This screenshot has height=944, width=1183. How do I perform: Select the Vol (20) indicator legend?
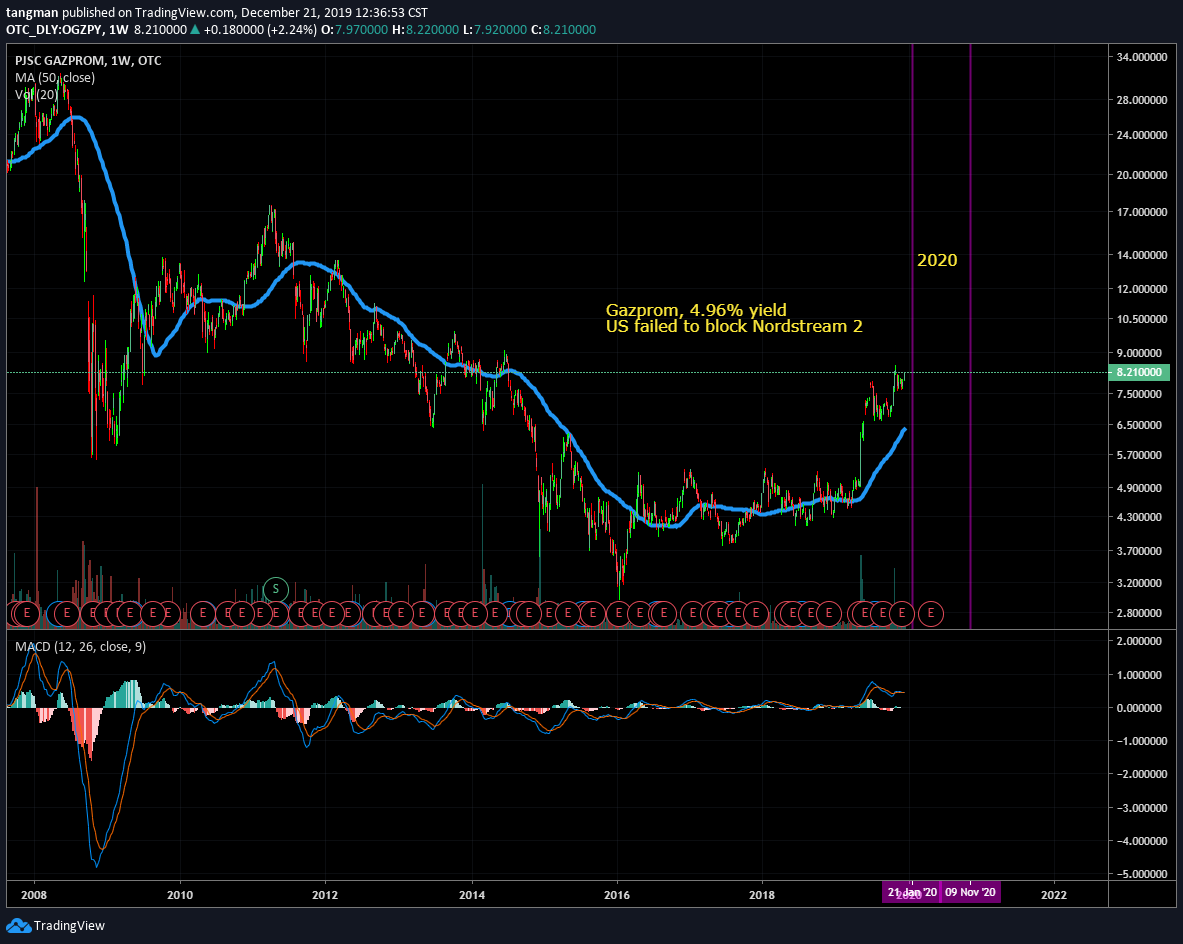36,94
